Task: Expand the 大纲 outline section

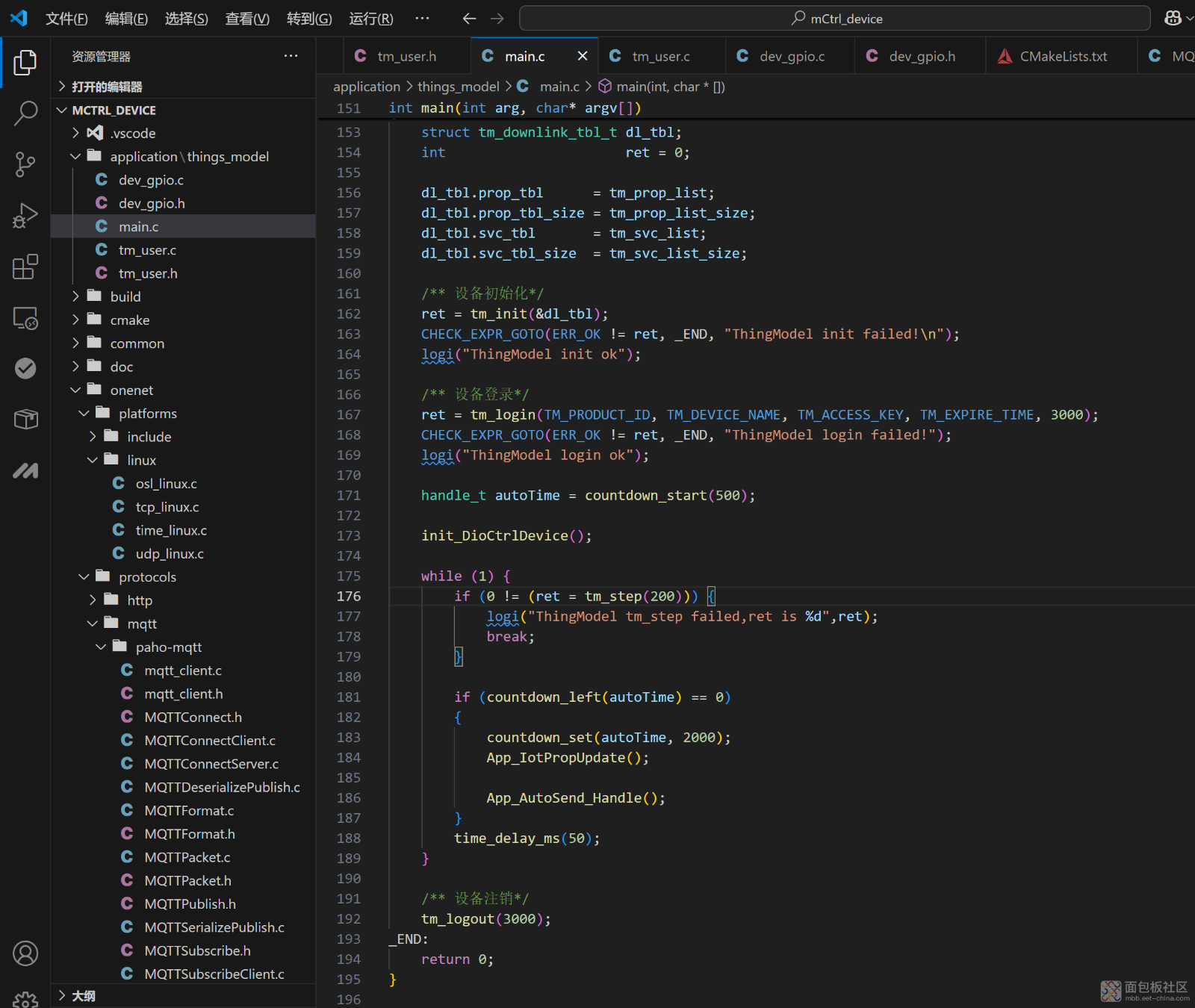Action: pyautogui.click(x=83, y=995)
